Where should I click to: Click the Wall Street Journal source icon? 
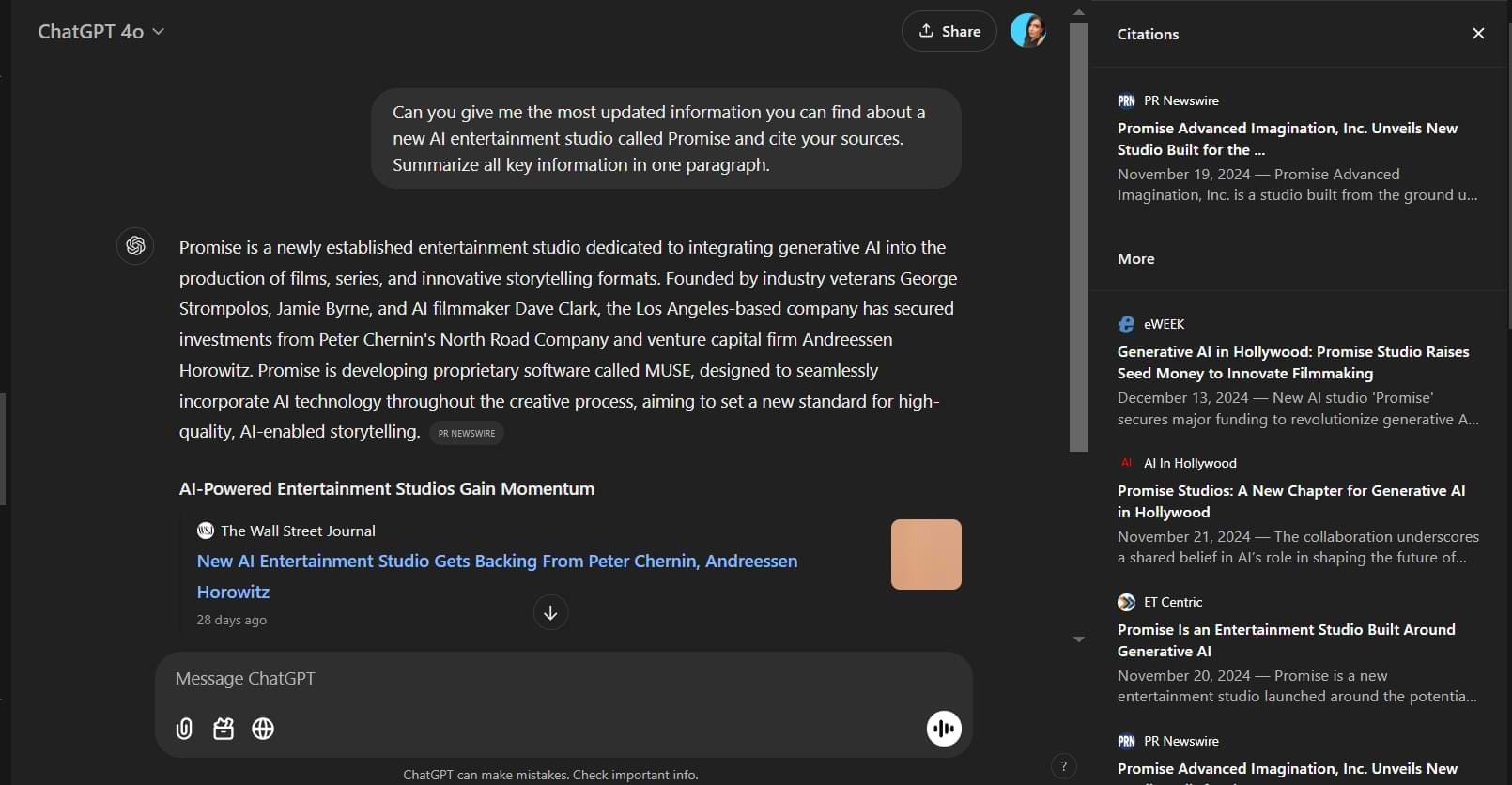(x=205, y=531)
